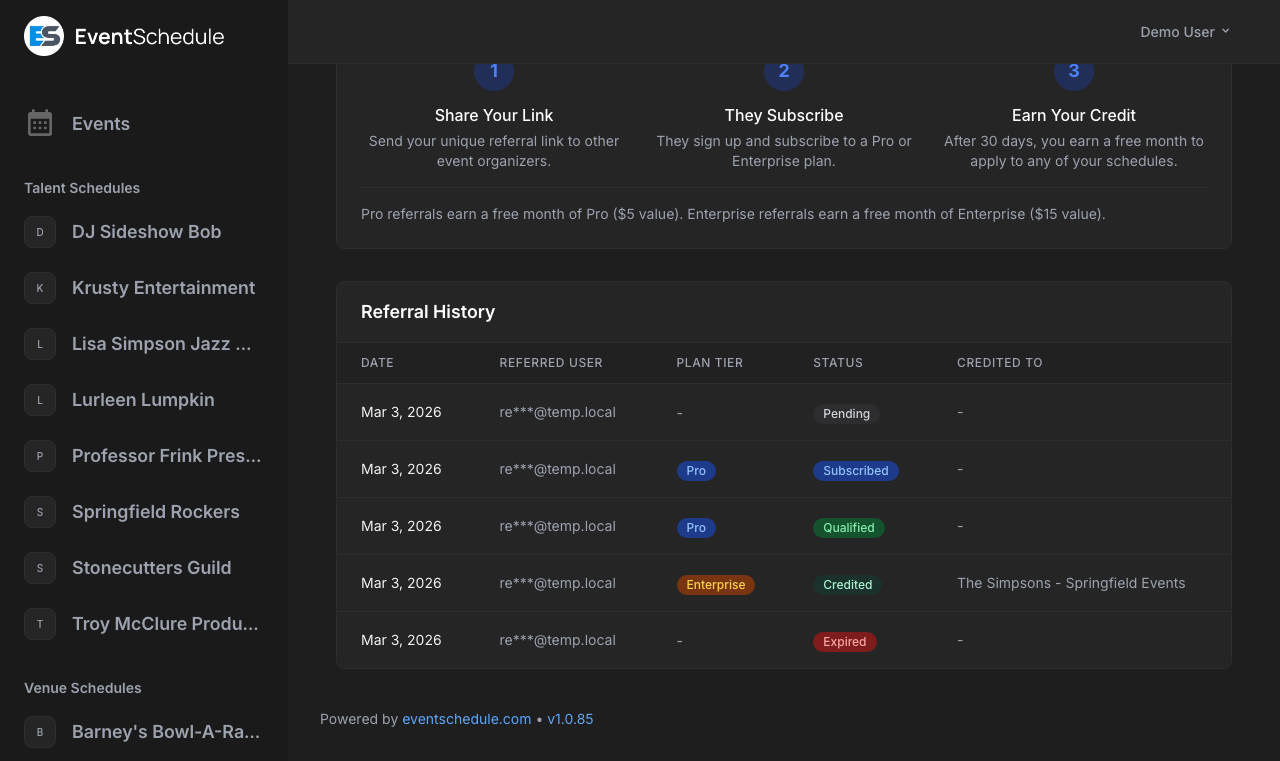Click the Professor Frink avatar icon

pyautogui.click(x=40, y=456)
